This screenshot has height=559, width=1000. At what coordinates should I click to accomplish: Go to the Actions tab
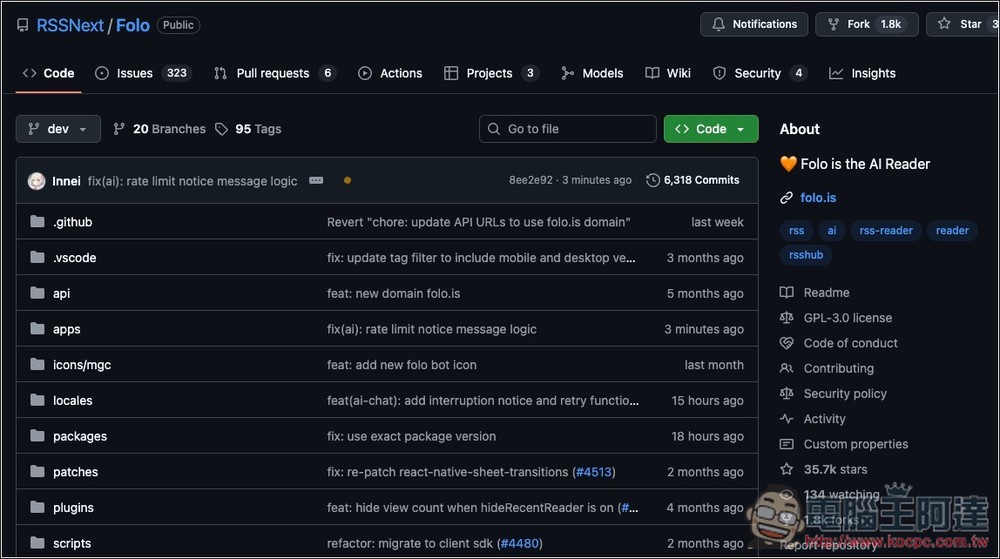pos(390,73)
